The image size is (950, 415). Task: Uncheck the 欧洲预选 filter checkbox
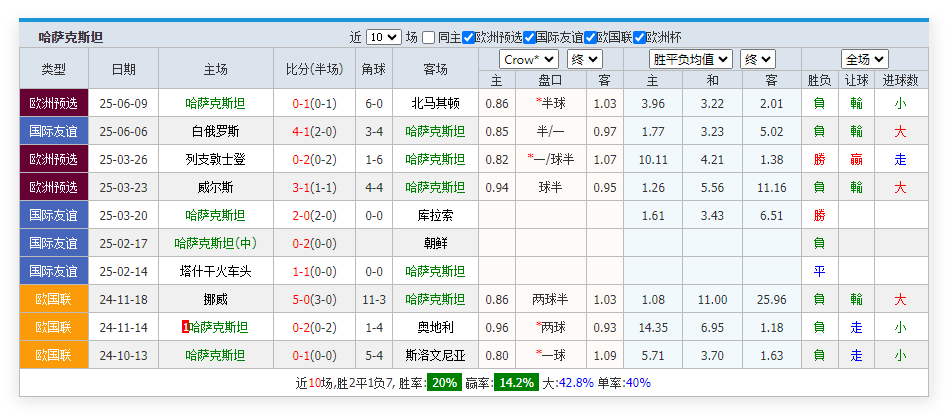pyautogui.click(x=469, y=38)
